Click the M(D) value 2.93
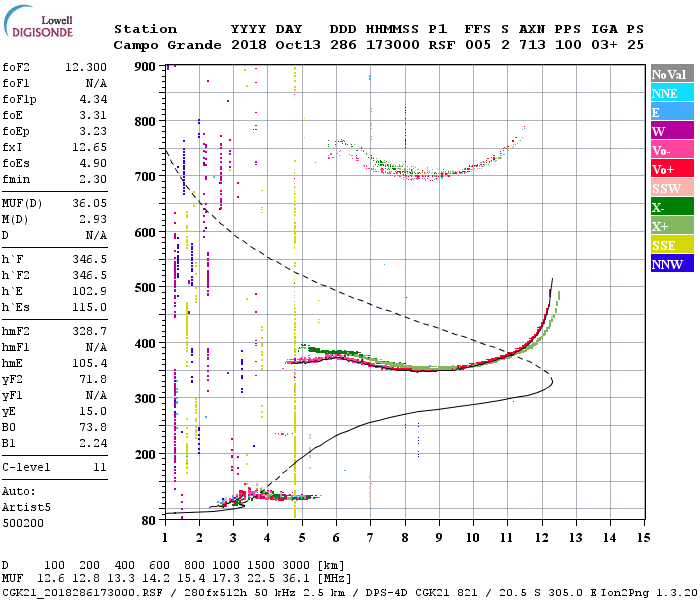This screenshot has height=600, width=700. pos(93,219)
